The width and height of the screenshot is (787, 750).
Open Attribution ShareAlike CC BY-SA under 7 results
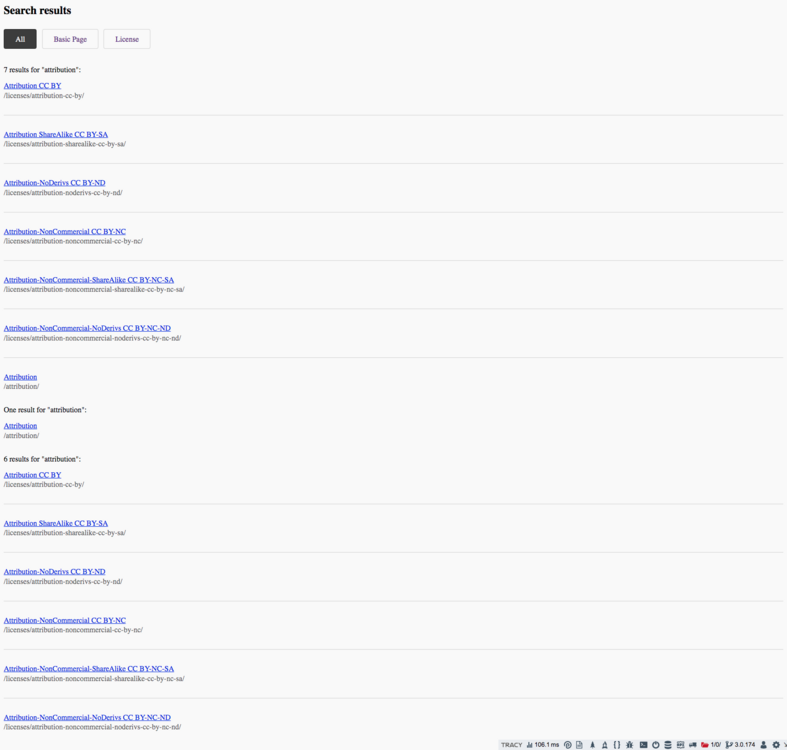(x=56, y=135)
